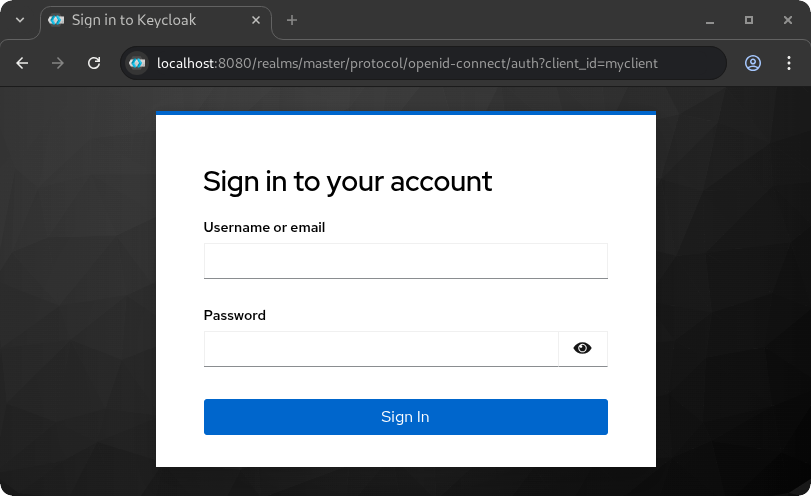This screenshot has width=811, height=496.
Task: Open the browser profile icon
Action: click(x=753, y=63)
